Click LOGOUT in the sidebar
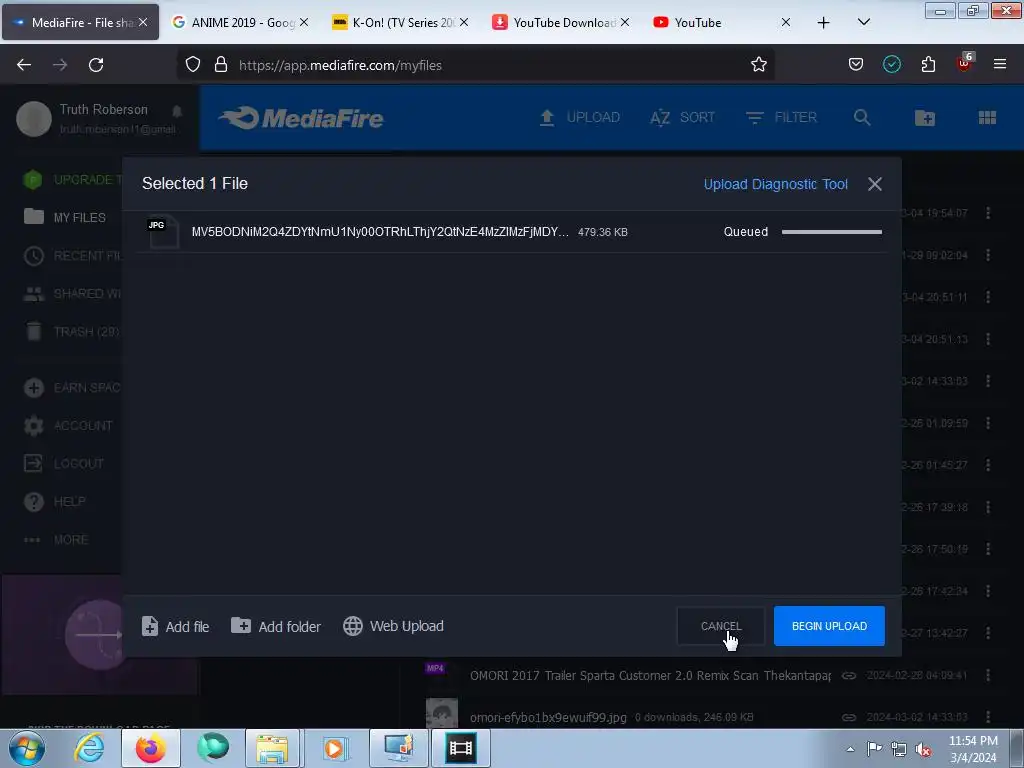Image resolution: width=1024 pixels, height=768 pixels. point(63,464)
